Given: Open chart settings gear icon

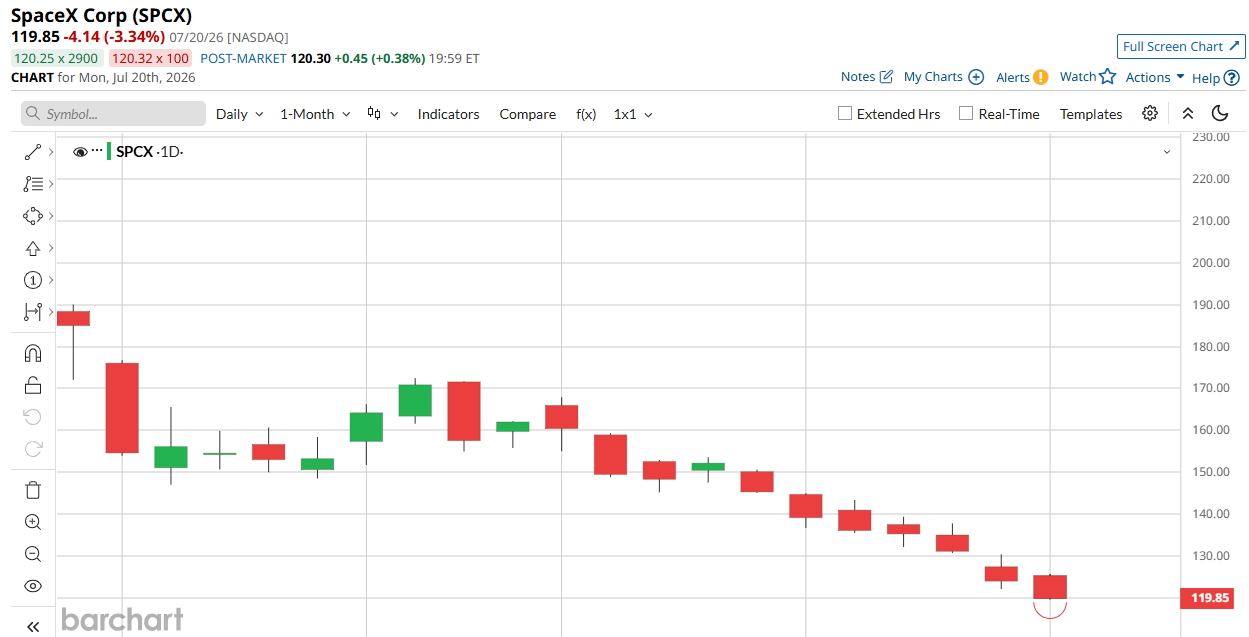Looking at the screenshot, I should tap(1150, 114).
